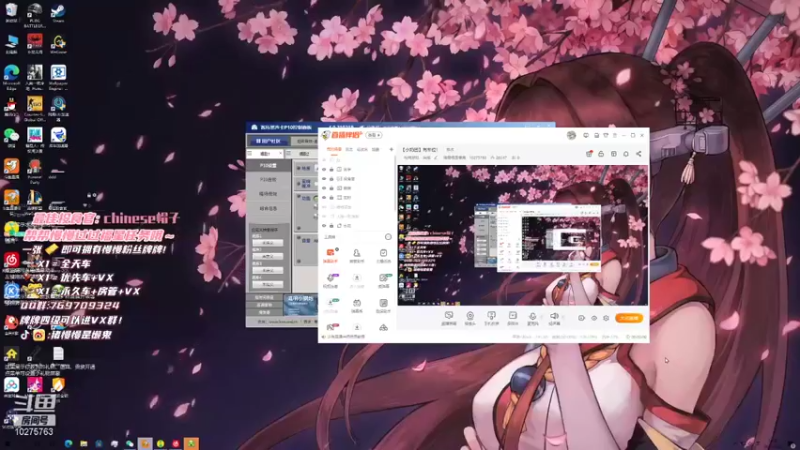The image size is (800, 450).
Task: Click the streaming companion taskbar icon
Action: point(145,444)
